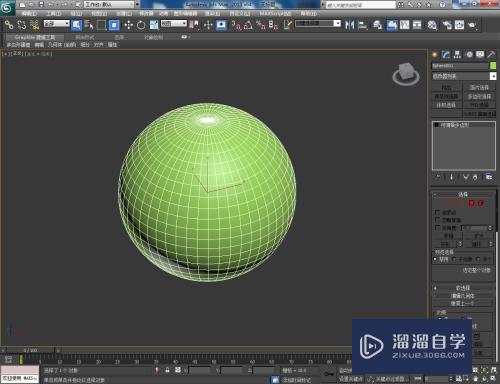This screenshot has width=500, height=384.
Task: Click the Configure Modifier Sets icon
Action: 489,177
